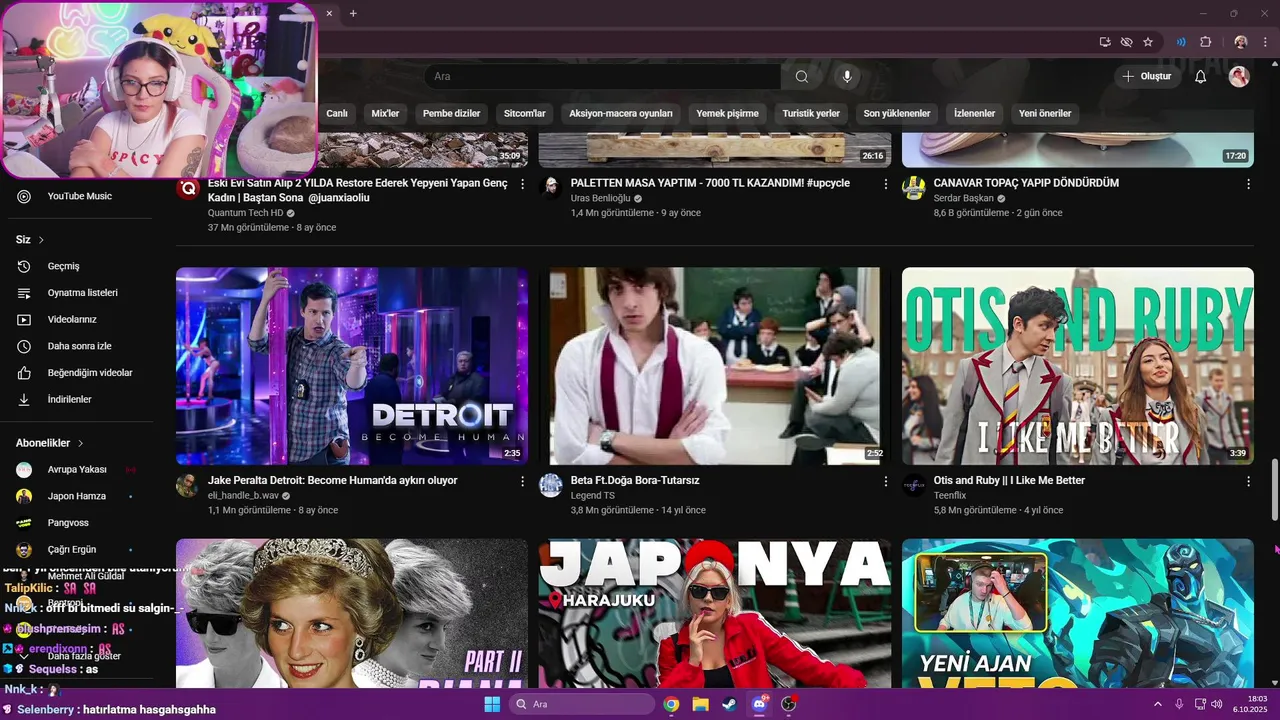The image size is (1280, 720).
Task: Open options menu for Otis and Ruby video
Action: (x=1248, y=481)
